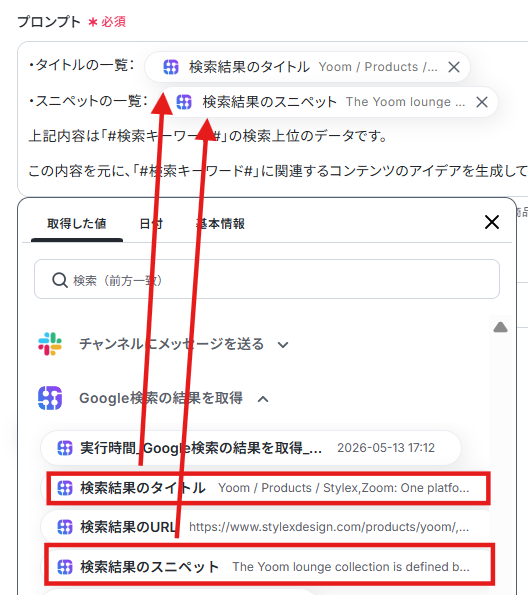Click Yoom icon in 検索結果のスニペット prompt chip
528x595 pixels.
[x=184, y=102]
